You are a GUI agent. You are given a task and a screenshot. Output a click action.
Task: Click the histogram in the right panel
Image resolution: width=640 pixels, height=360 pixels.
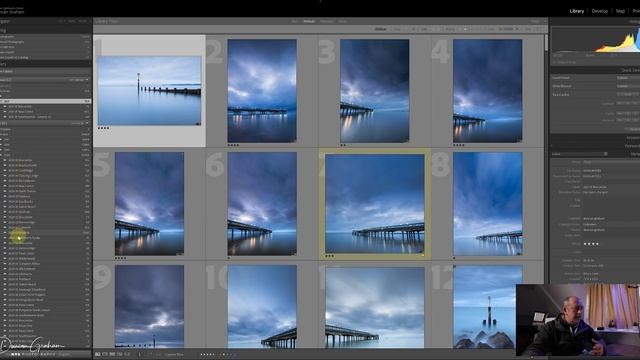pyautogui.click(x=596, y=40)
